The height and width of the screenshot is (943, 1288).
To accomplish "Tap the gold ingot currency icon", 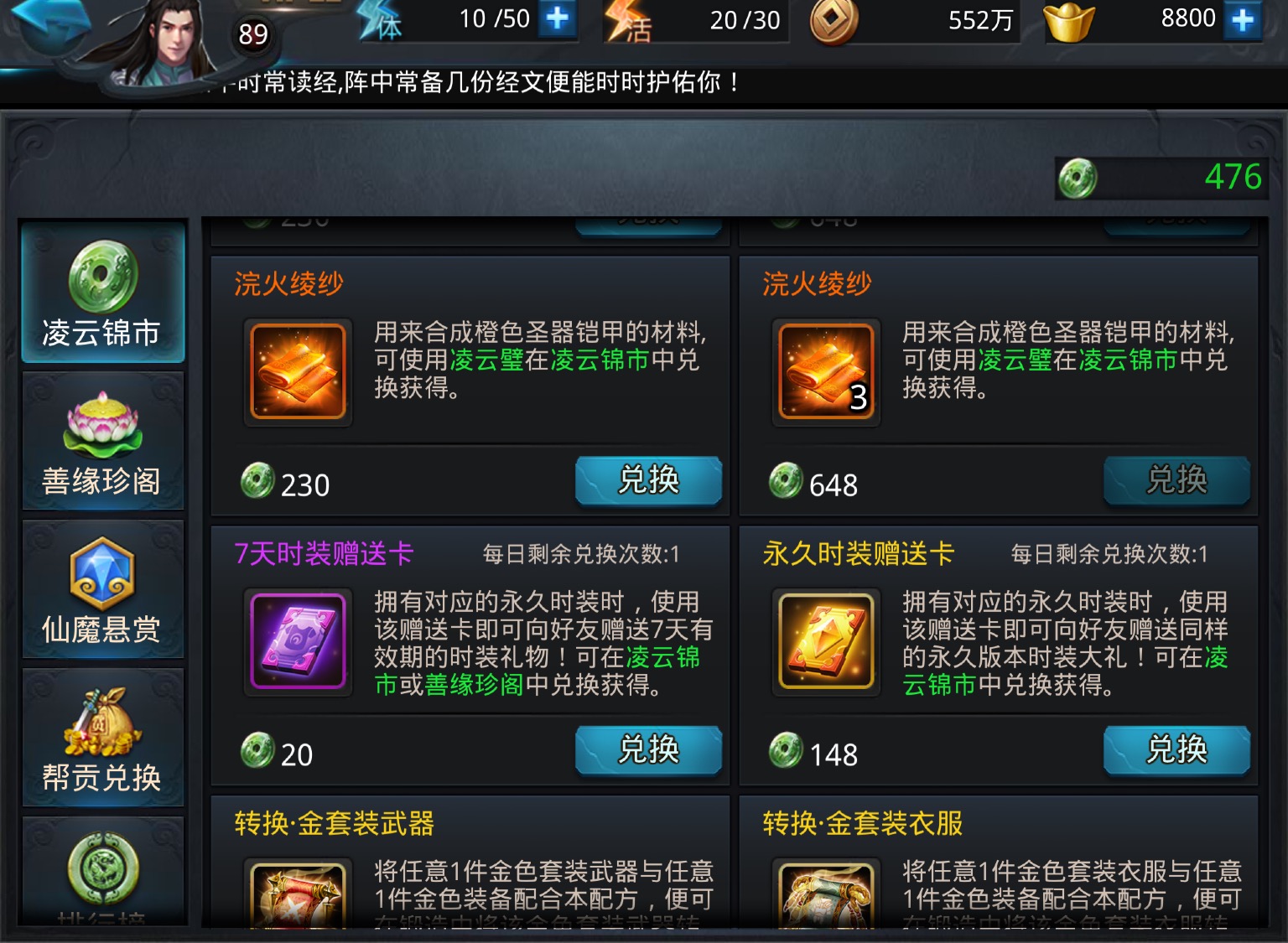I will pos(1069,22).
